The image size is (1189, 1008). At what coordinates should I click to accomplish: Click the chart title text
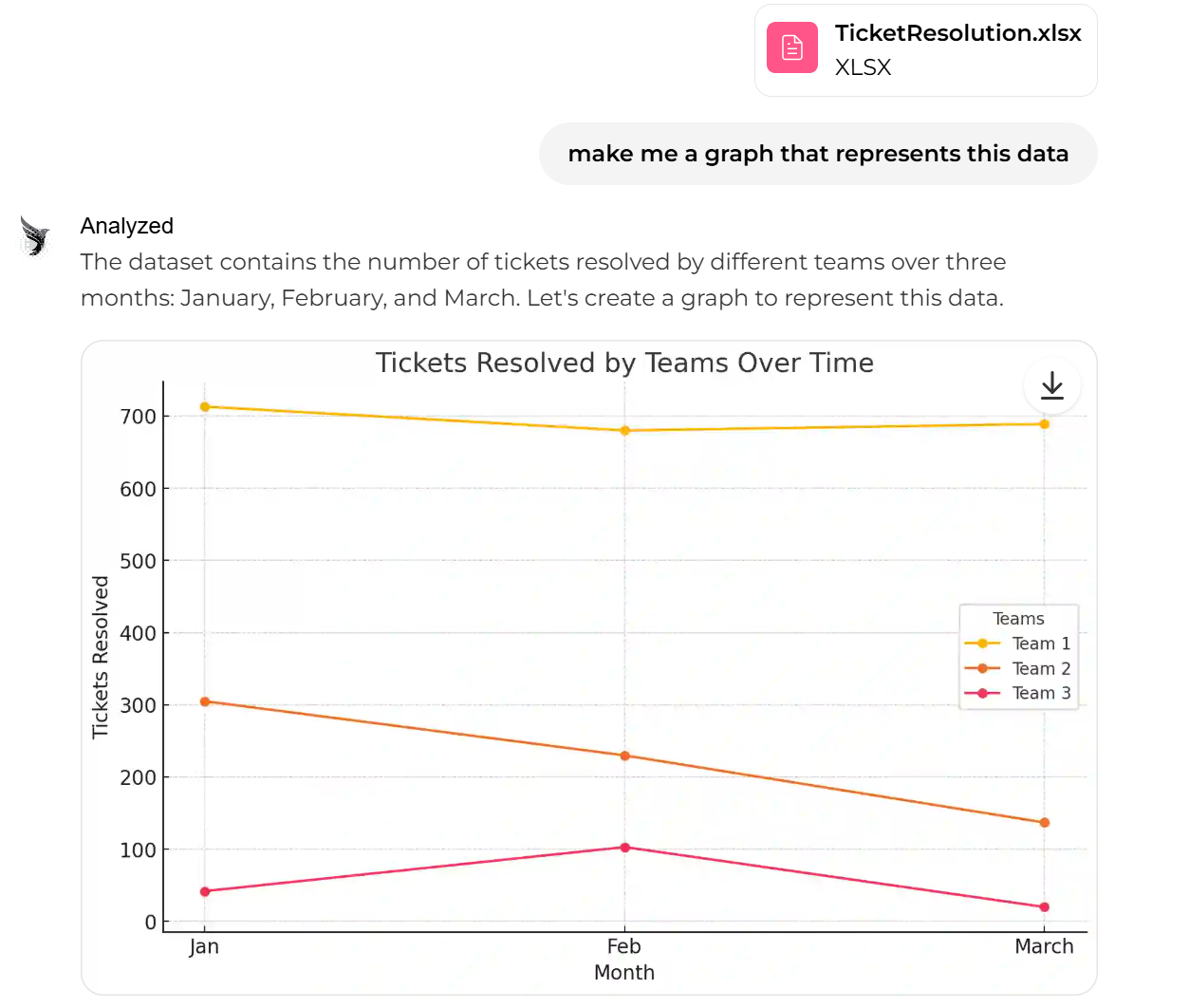pos(624,363)
